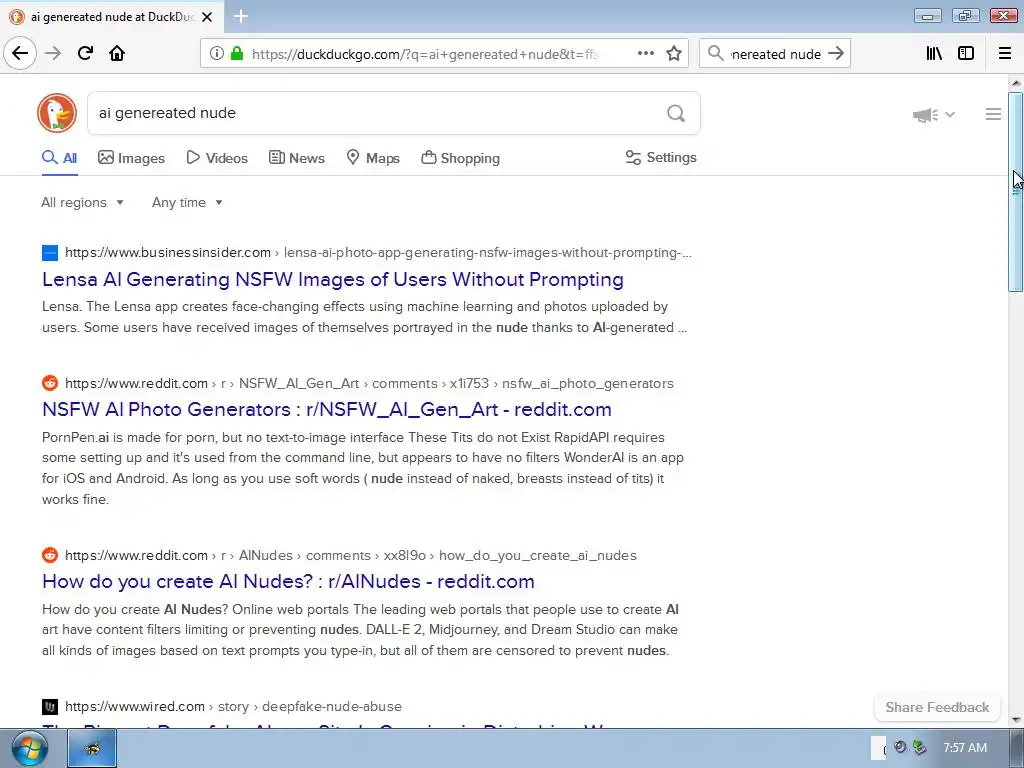Click the taskbar clock showing 7:57 AM

tap(965, 748)
